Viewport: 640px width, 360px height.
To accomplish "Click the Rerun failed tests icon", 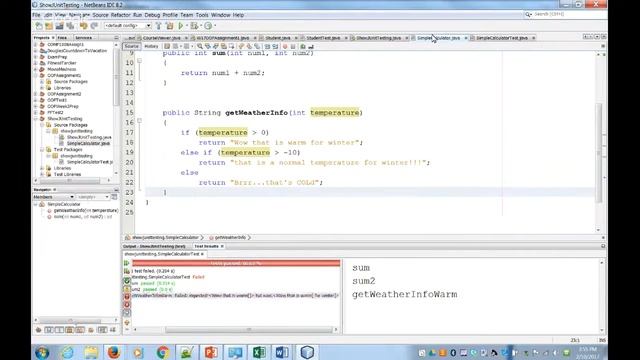I will [127, 271].
